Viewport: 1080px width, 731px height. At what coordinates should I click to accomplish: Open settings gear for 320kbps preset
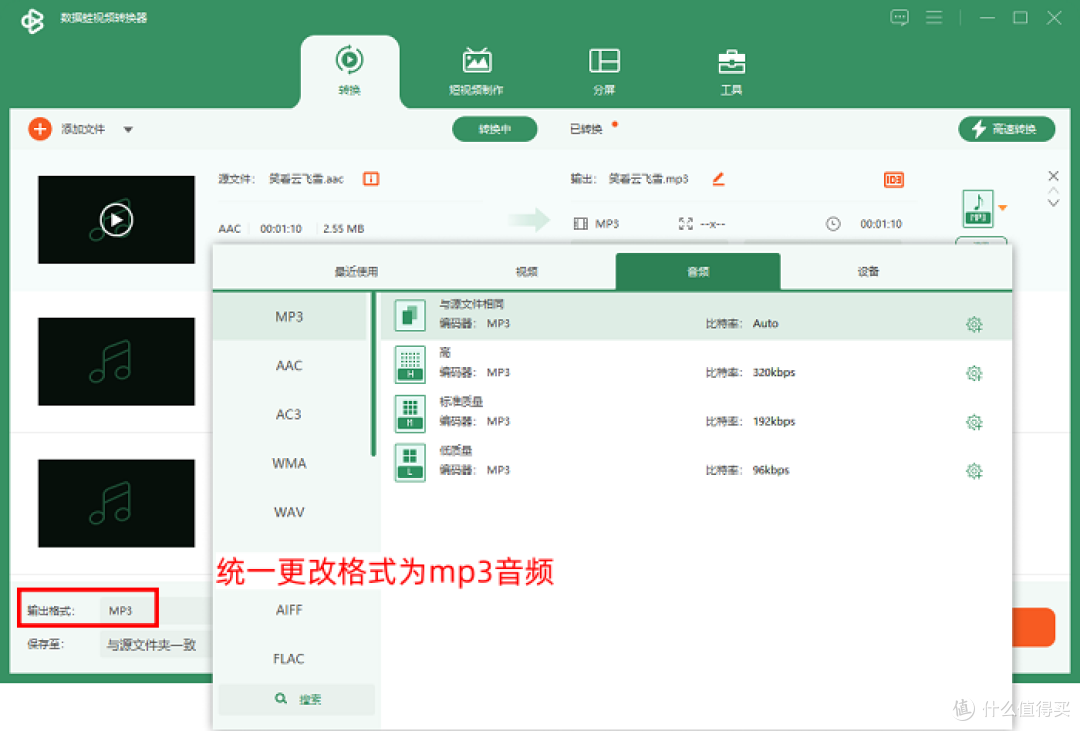coord(974,373)
